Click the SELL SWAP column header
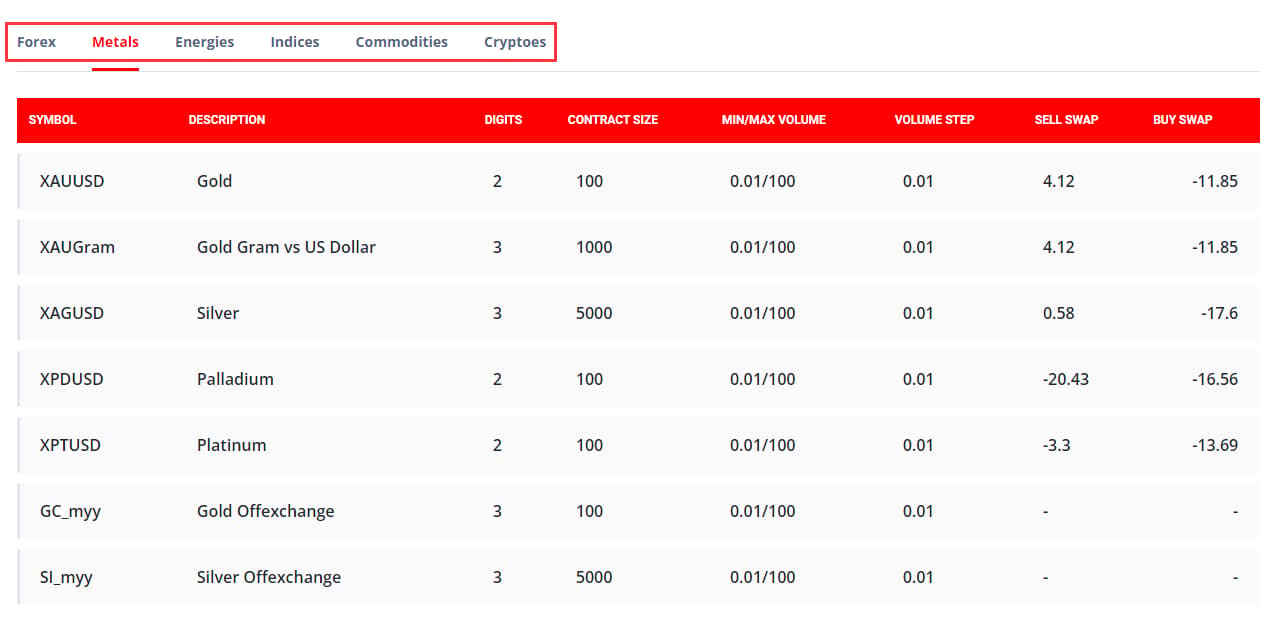The width and height of the screenshot is (1276, 622). click(x=1067, y=120)
